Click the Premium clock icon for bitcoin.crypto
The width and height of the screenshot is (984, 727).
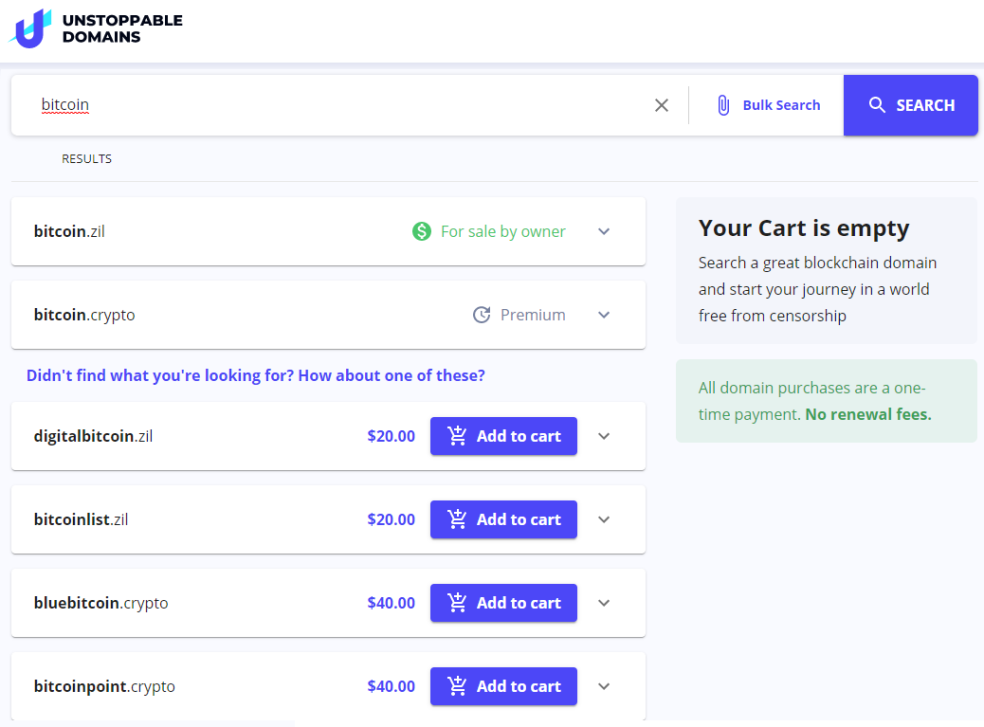click(481, 315)
